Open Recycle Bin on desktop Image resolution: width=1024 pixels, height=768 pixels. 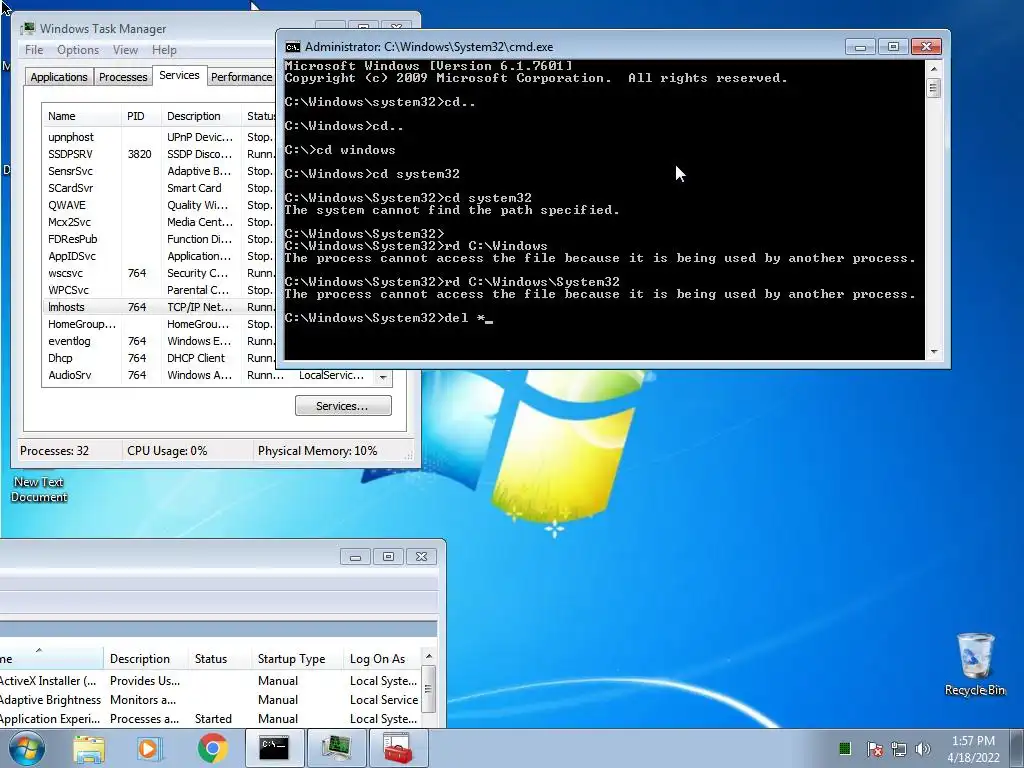click(x=975, y=664)
